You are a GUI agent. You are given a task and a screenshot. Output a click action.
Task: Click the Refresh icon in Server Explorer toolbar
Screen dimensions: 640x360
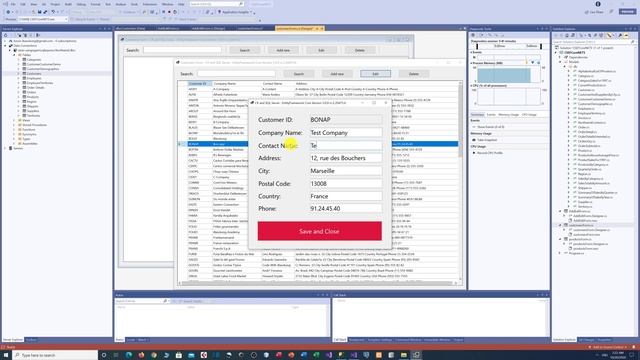5,35
